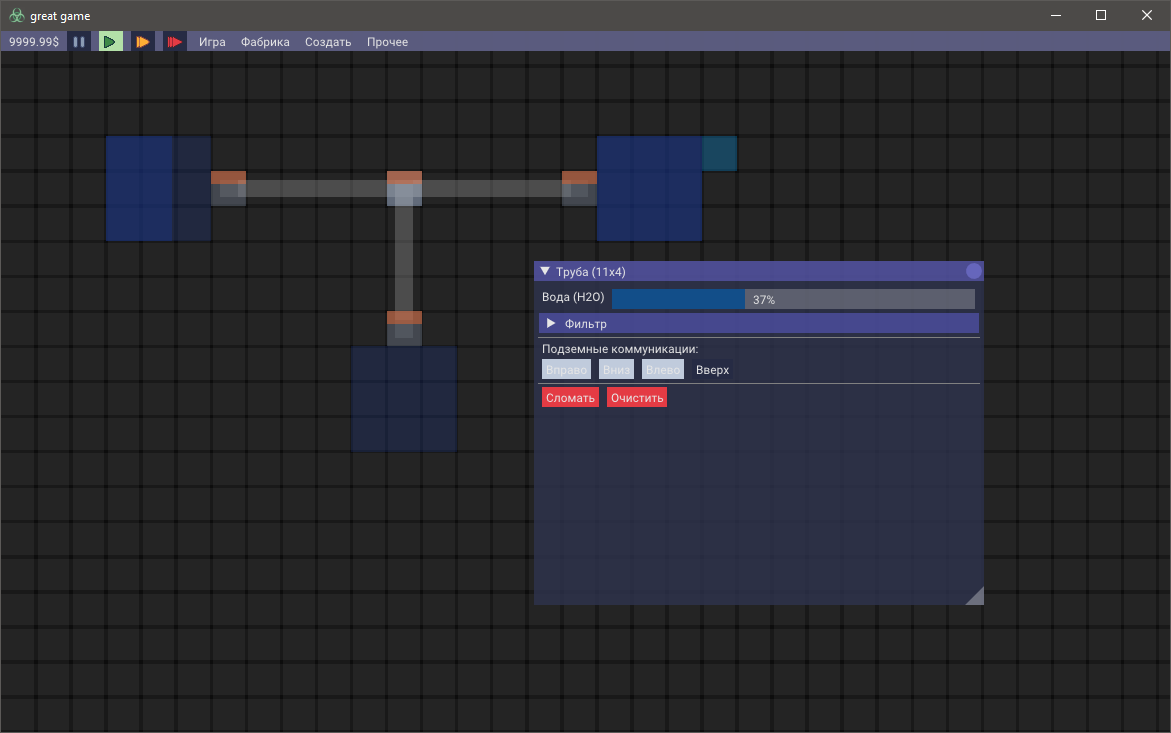This screenshot has height=733, width=1171.
Task: Click the Сломать button
Action: [570, 398]
